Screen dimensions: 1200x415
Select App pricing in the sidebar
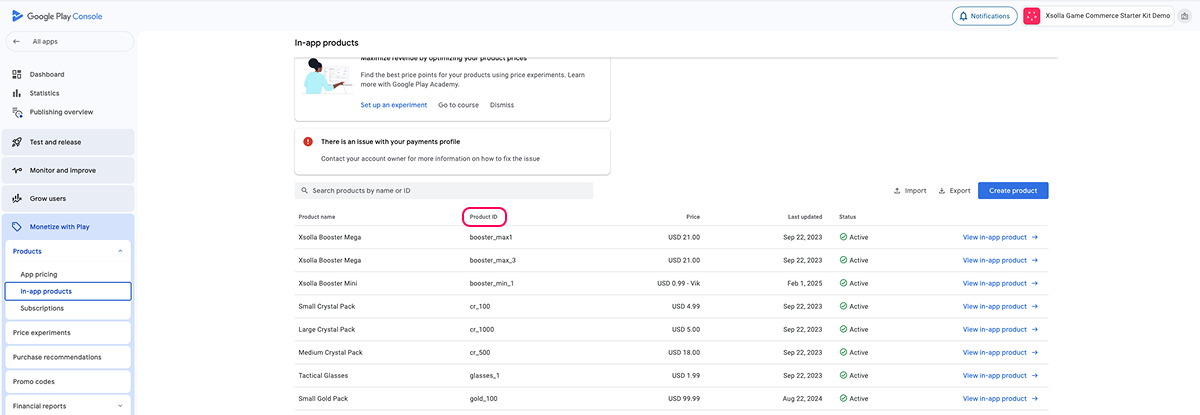39,274
